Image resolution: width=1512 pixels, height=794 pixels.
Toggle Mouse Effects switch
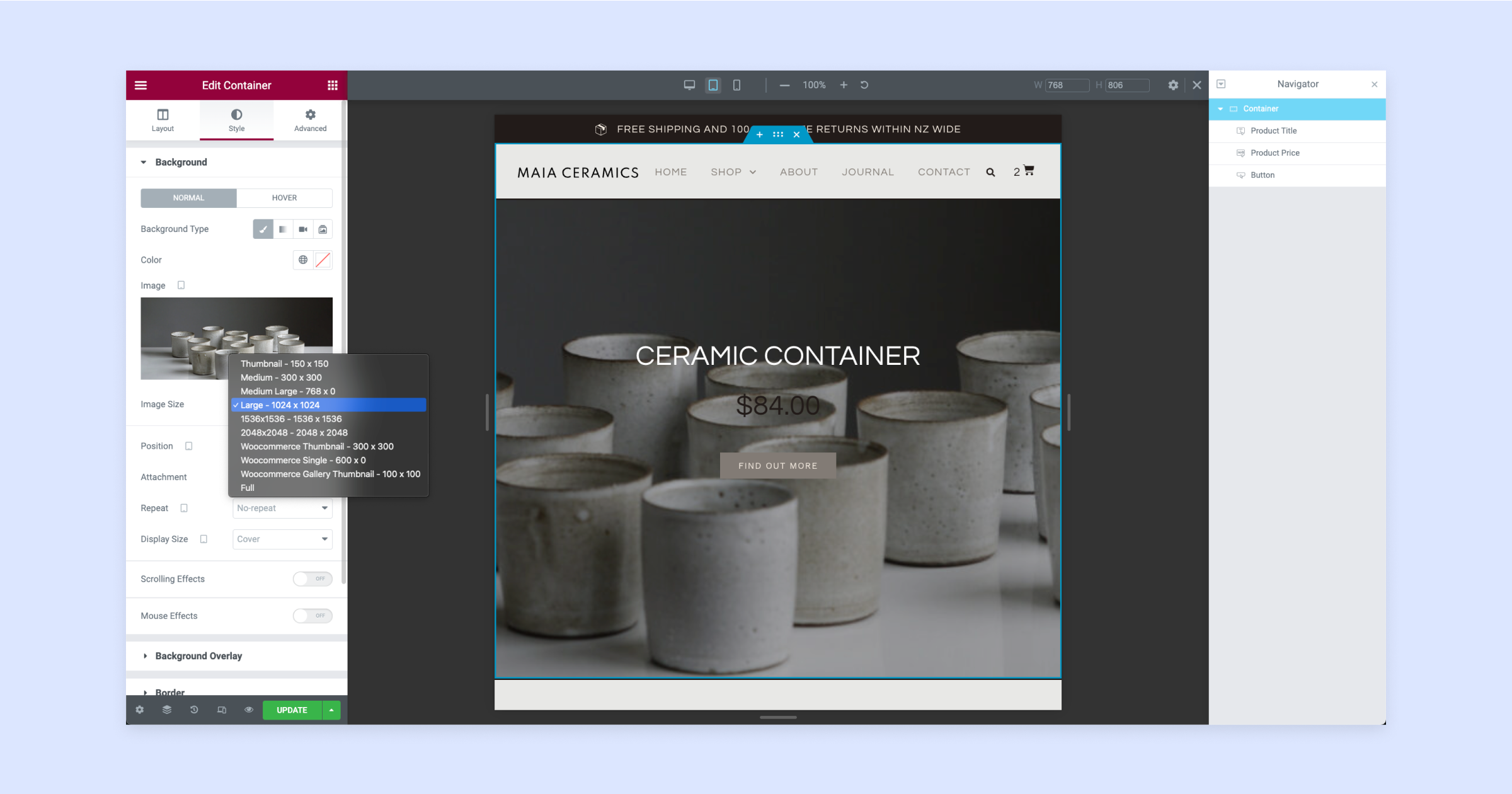click(312, 616)
